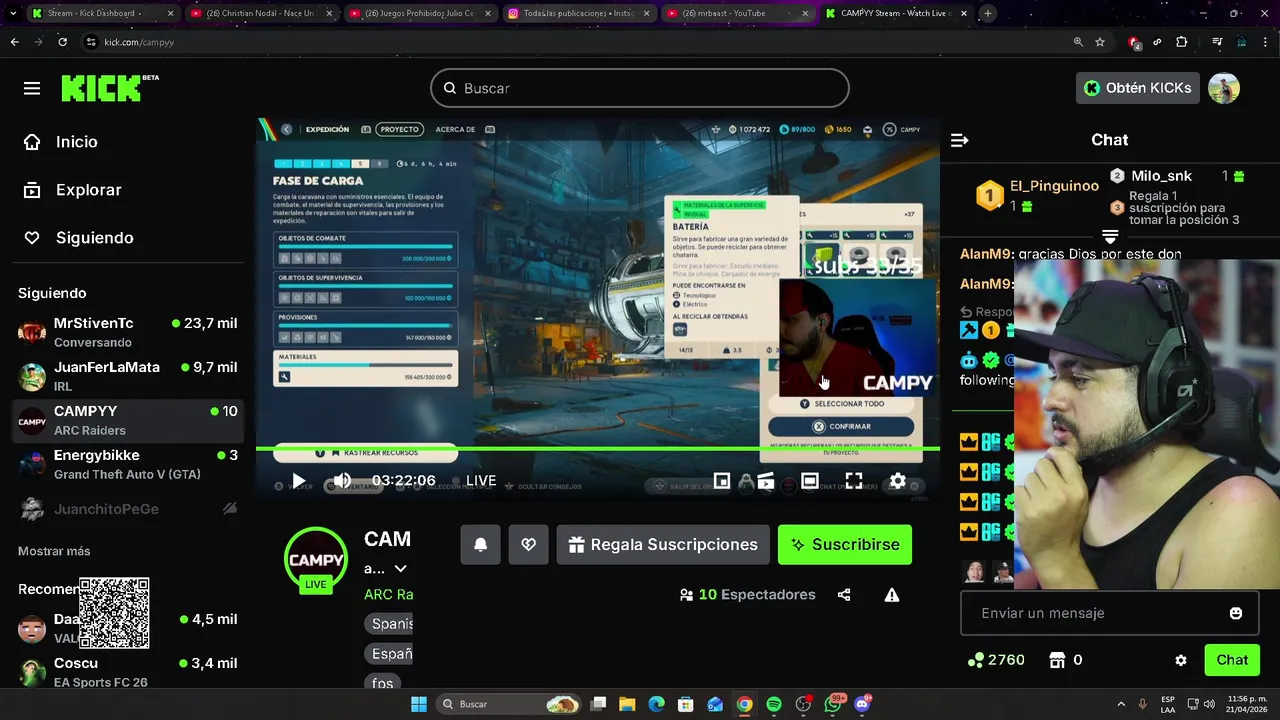The width and height of the screenshot is (1280, 720).
Task: Open MrStivenTc channel from following list
Action: tap(127, 332)
